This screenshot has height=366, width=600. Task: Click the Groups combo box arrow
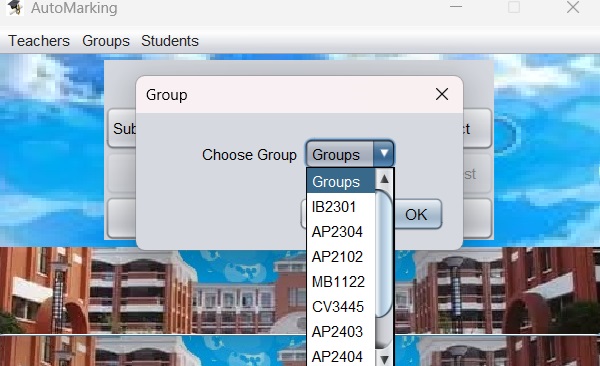[384, 154]
